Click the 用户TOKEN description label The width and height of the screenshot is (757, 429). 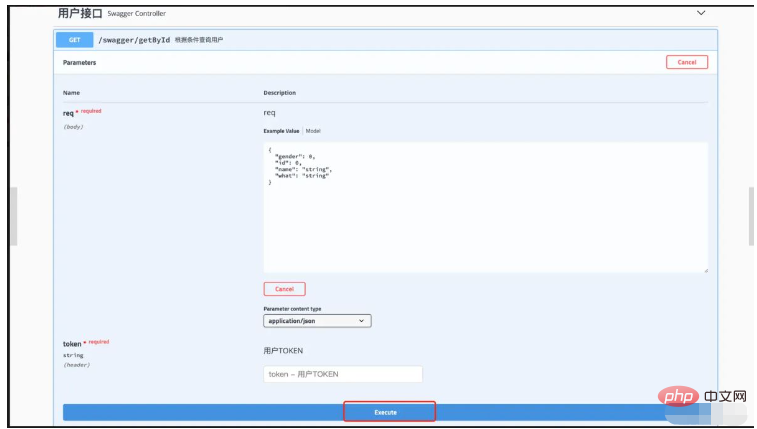[x=283, y=351]
